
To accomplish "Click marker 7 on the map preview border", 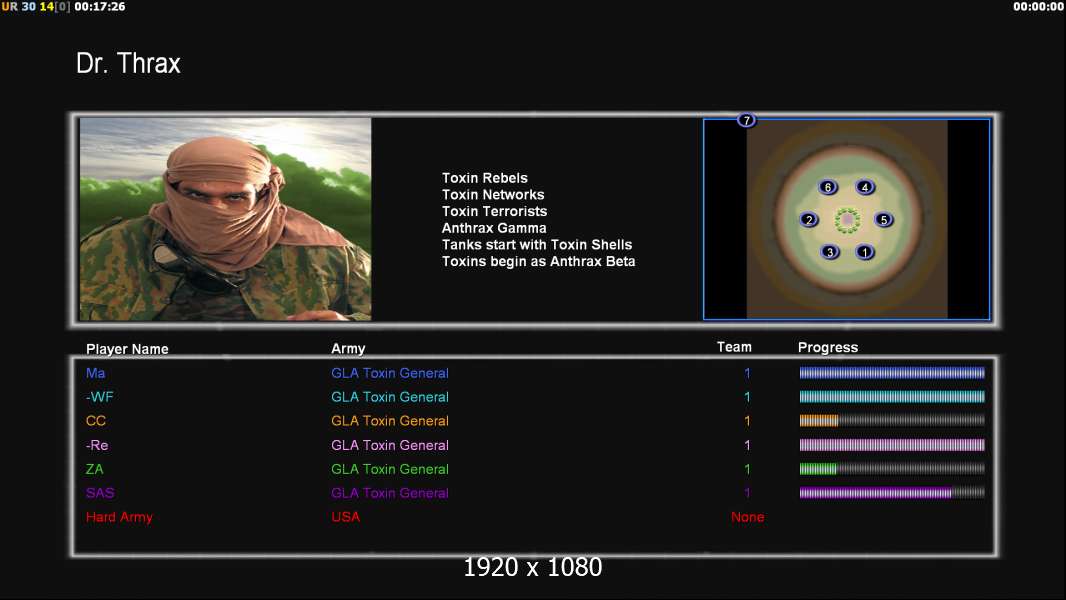I will (746, 120).
